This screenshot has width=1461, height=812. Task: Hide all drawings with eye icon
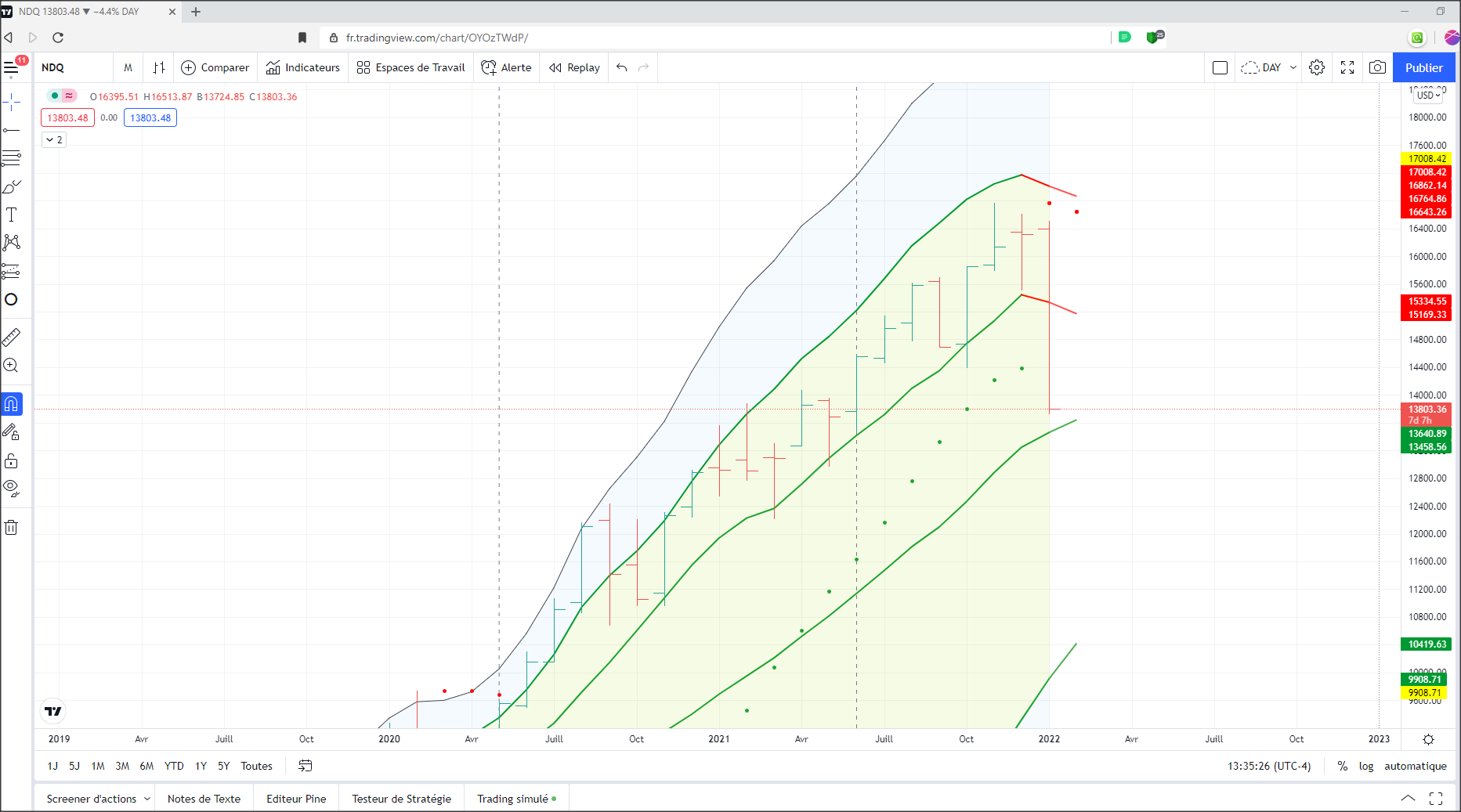pyautogui.click(x=12, y=489)
